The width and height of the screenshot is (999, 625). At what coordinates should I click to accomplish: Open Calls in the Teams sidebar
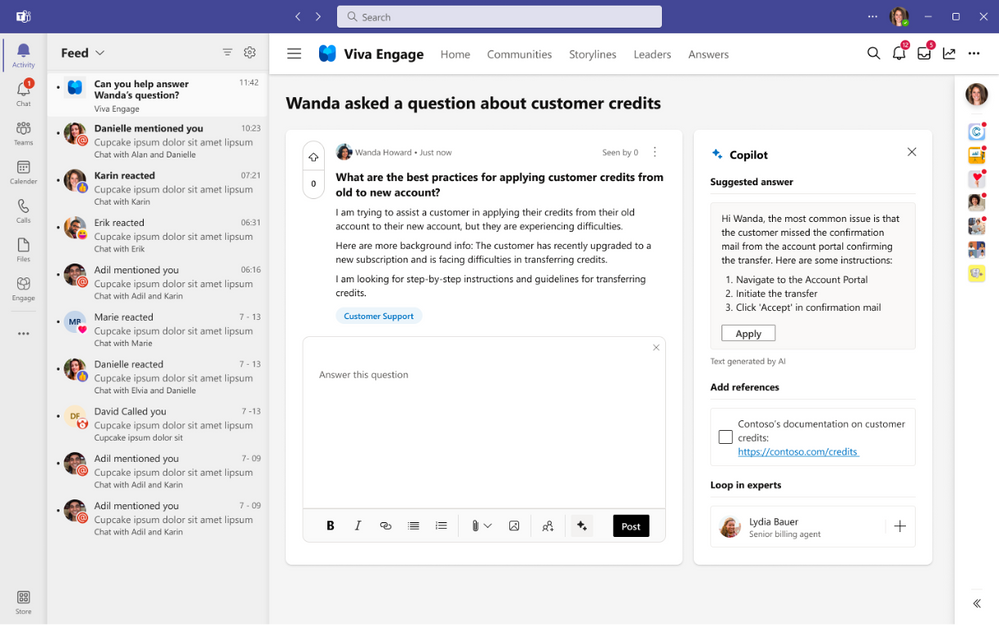click(23, 211)
